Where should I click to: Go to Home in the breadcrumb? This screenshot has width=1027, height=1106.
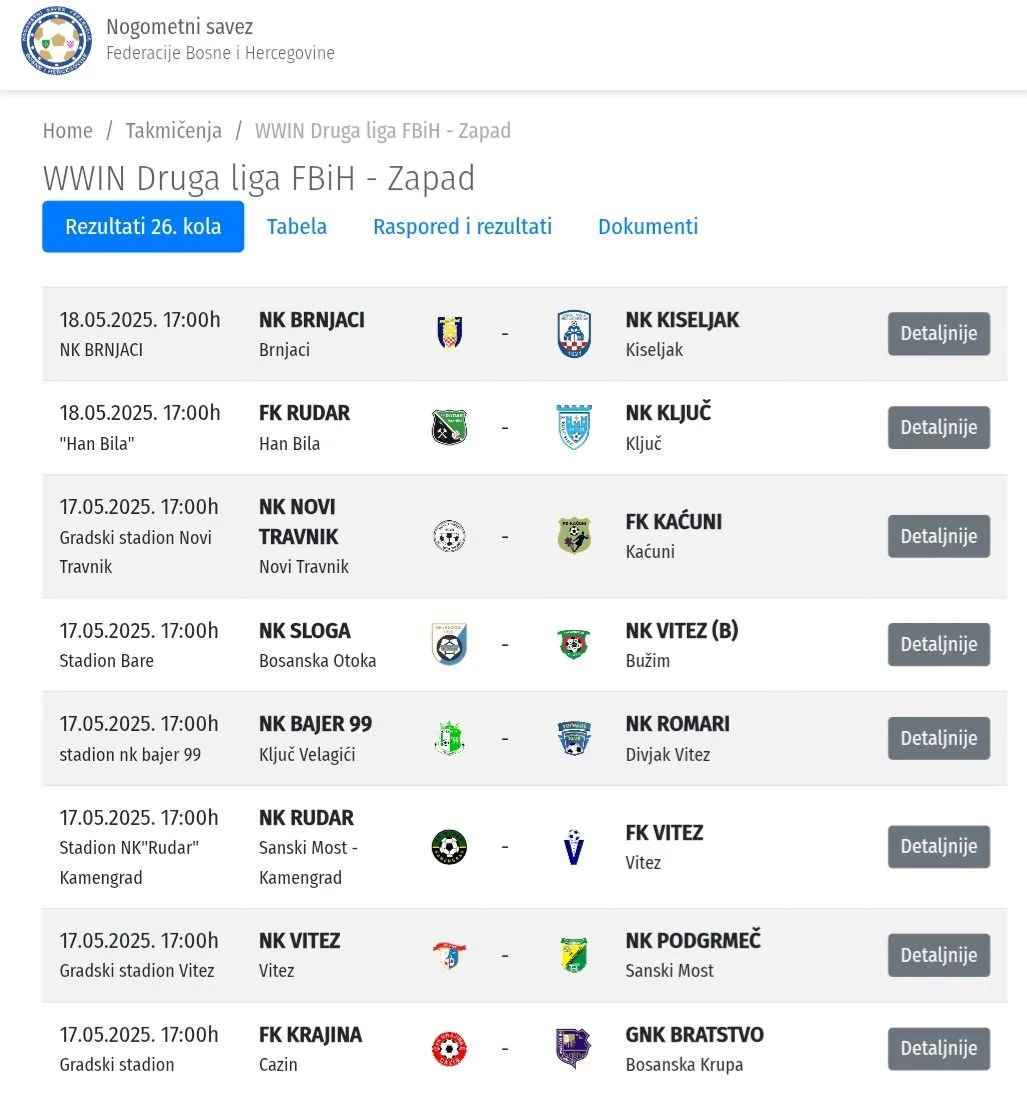pos(68,130)
